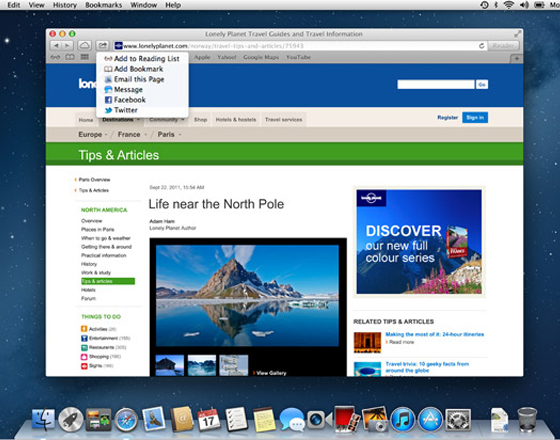This screenshot has height=440, width=560.
Task: Choose Add to Reading List
Action: click(142, 59)
